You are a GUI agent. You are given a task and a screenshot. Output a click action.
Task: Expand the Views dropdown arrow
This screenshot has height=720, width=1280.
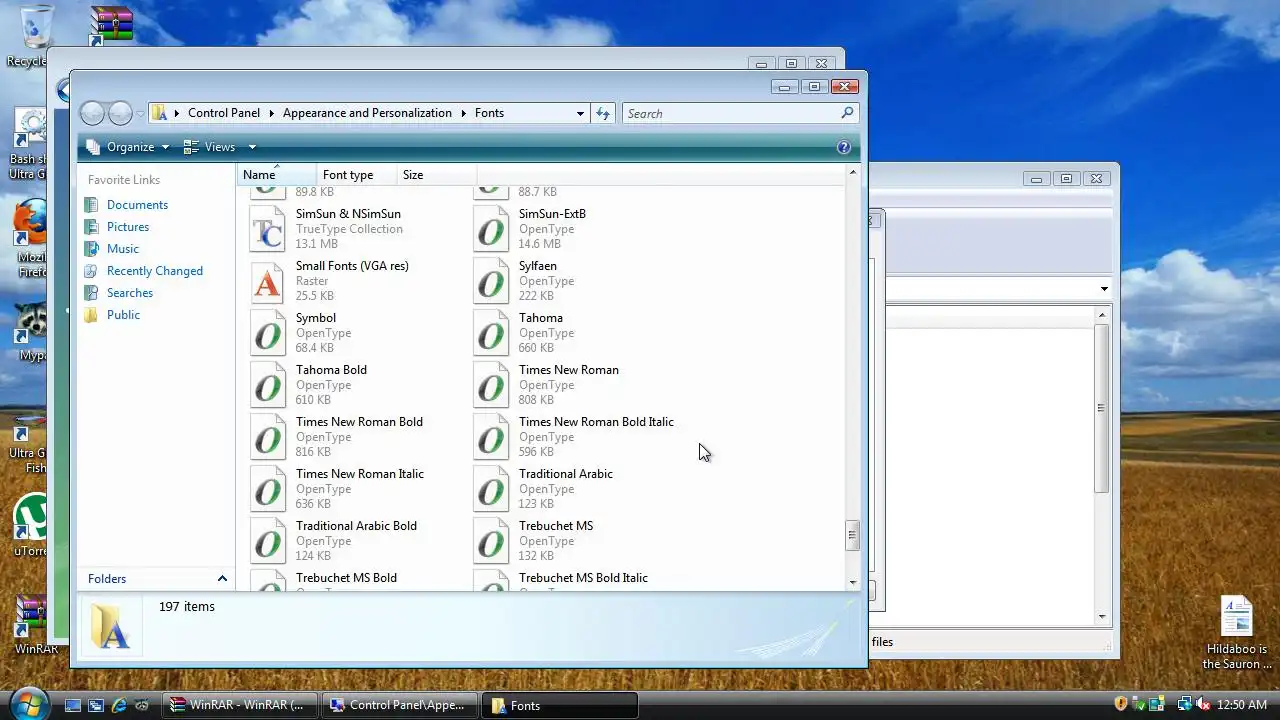point(252,147)
